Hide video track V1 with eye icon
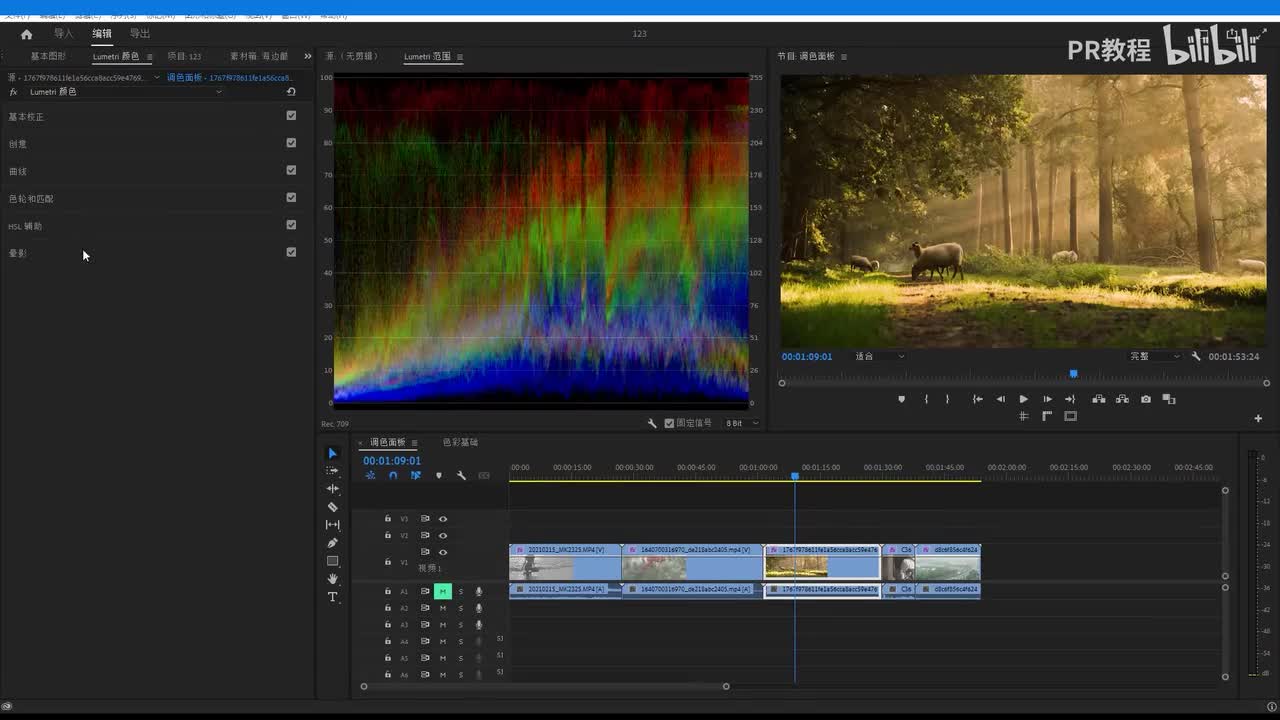This screenshot has height=720, width=1280. [x=443, y=552]
